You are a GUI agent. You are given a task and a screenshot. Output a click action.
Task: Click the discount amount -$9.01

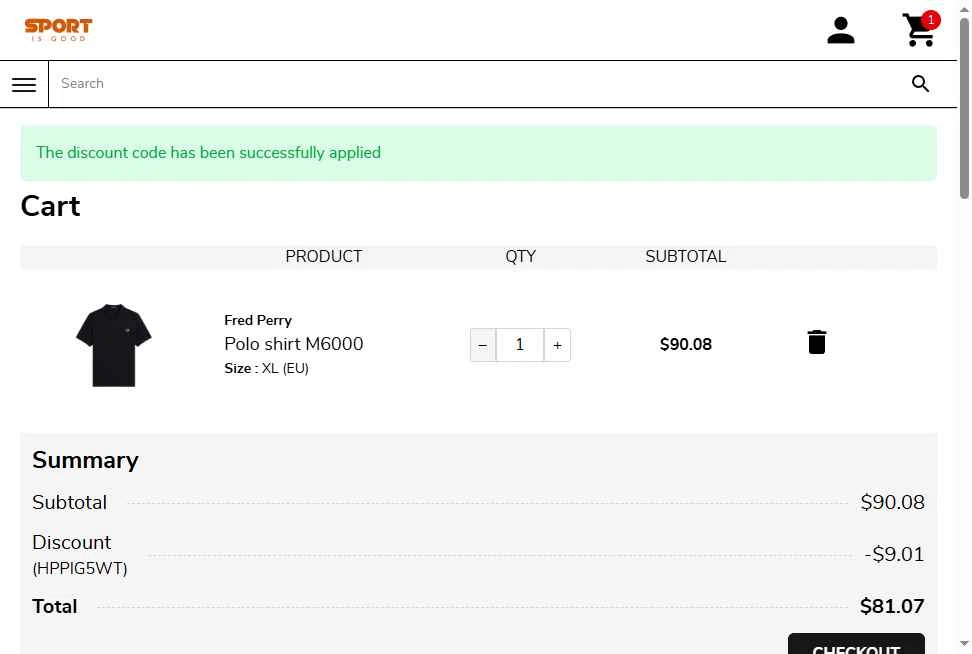coord(895,554)
